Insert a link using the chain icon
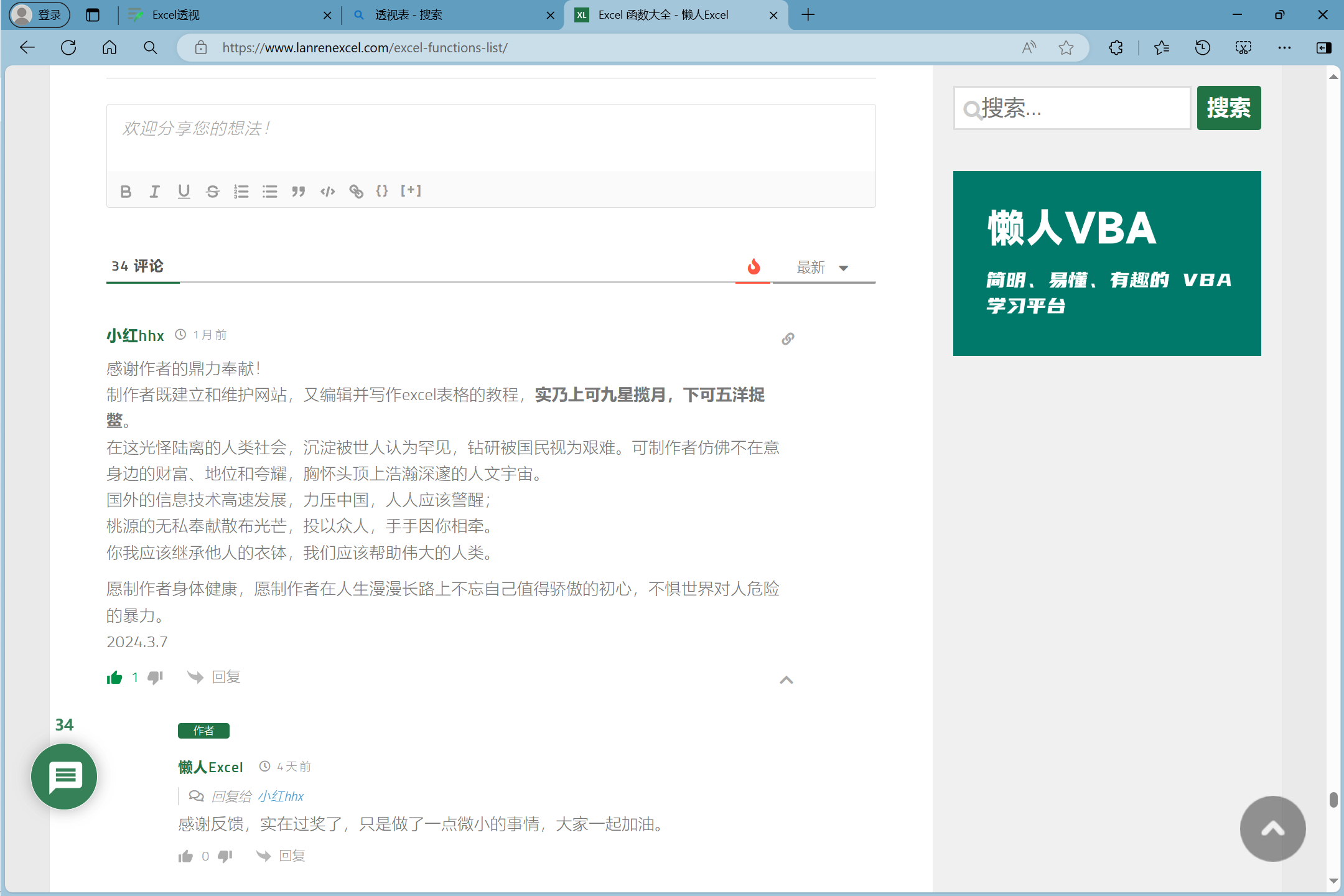The width and height of the screenshot is (1344, 896). click(x=356, y=192)
